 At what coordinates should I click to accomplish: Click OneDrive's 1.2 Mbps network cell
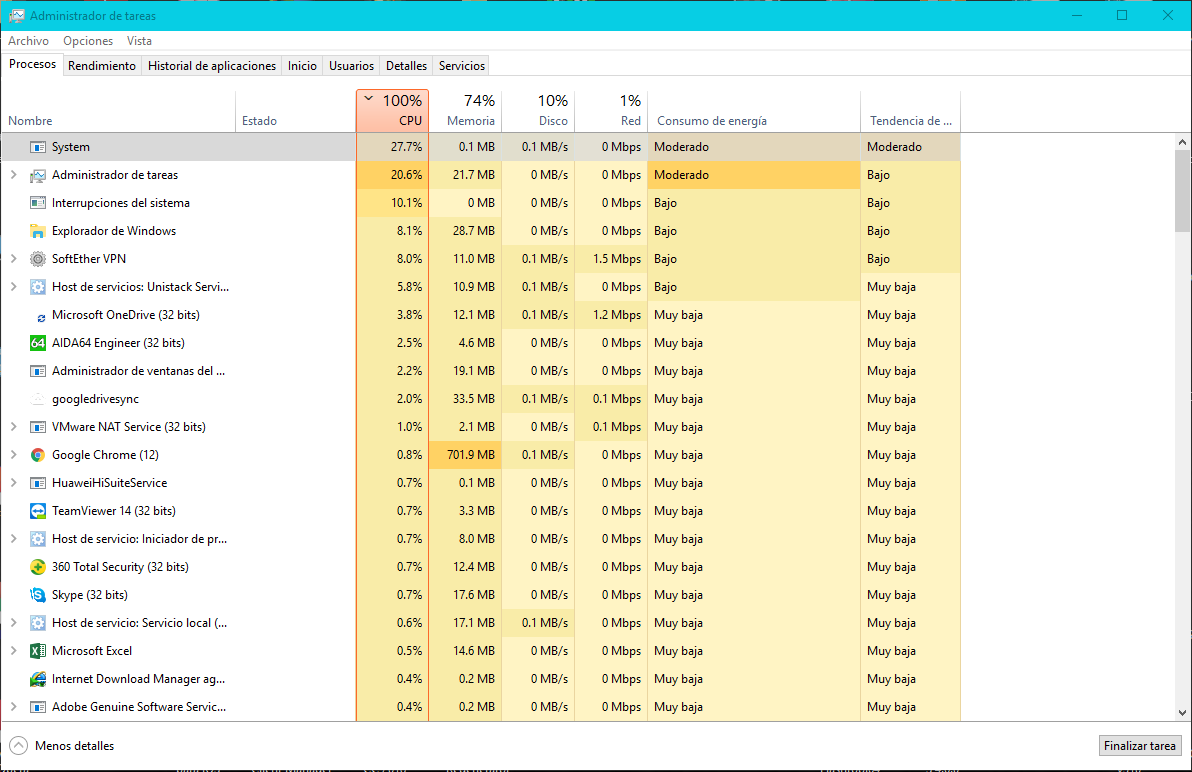[611, 315]
